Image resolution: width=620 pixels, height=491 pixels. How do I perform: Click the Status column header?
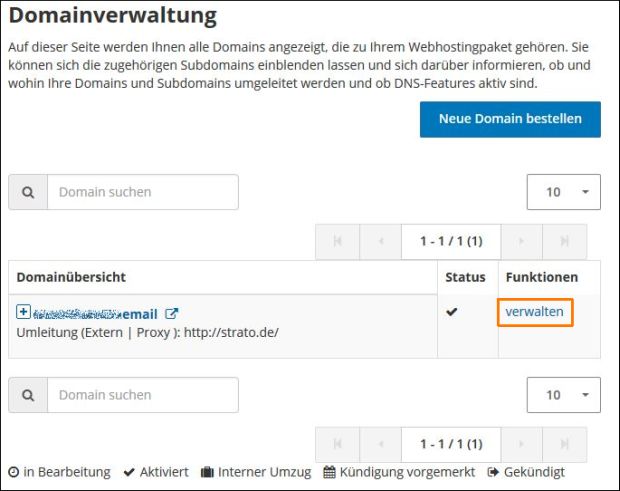(x=465, y=277)
